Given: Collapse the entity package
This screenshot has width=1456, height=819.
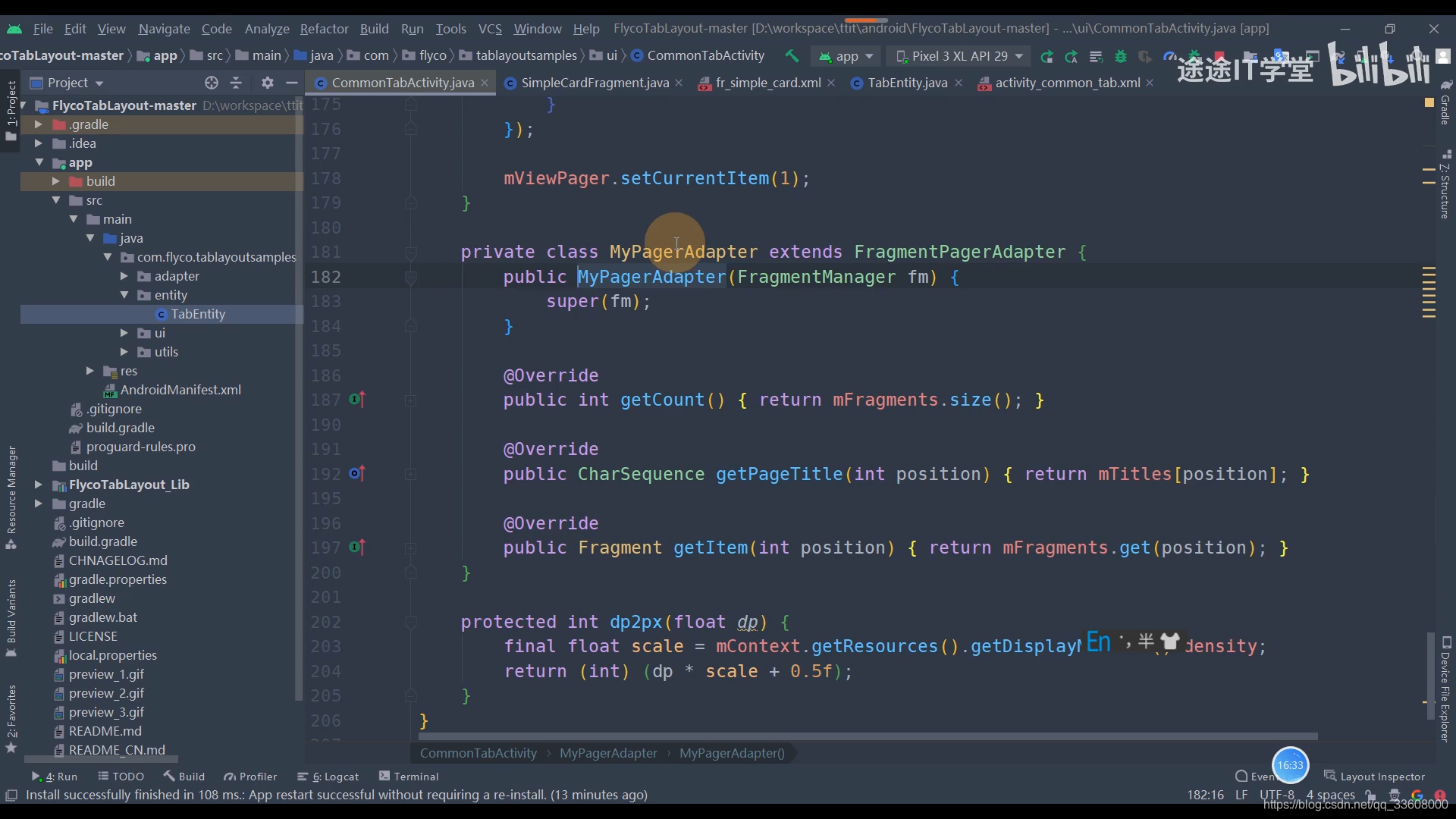Looking at the screenshot, I should 124,295.
